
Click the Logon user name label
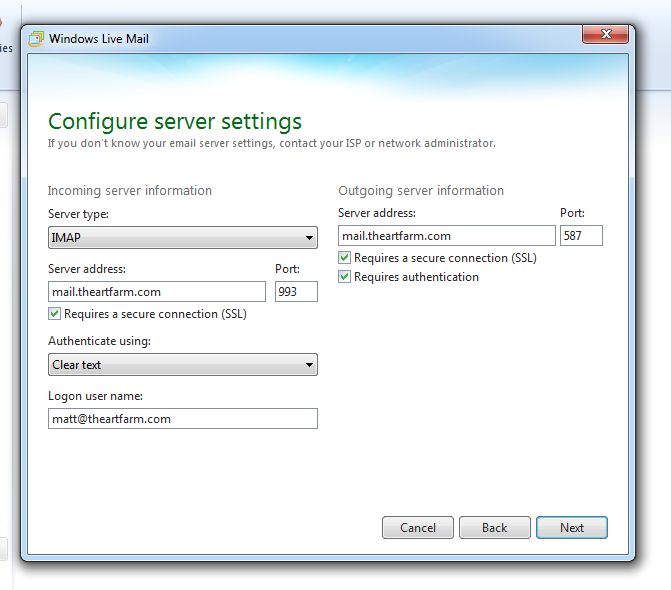click(x=95, y=396)
